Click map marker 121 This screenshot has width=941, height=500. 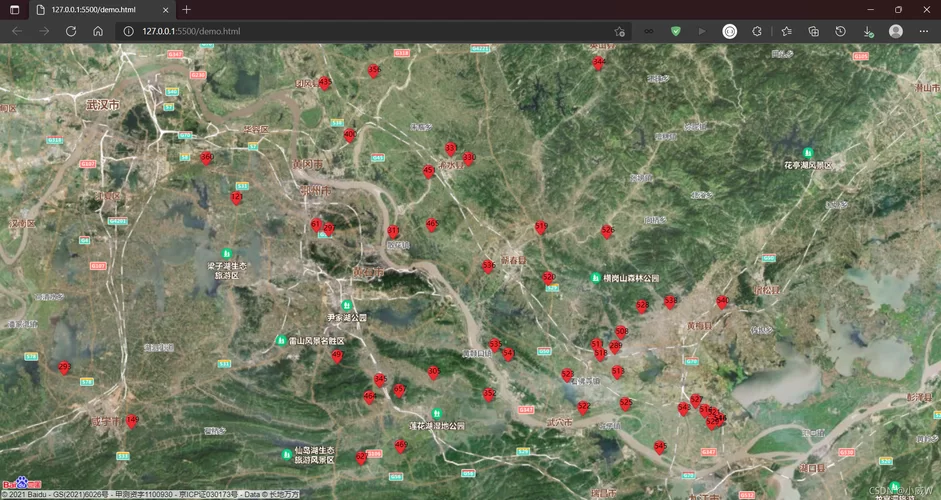[236, 197]
